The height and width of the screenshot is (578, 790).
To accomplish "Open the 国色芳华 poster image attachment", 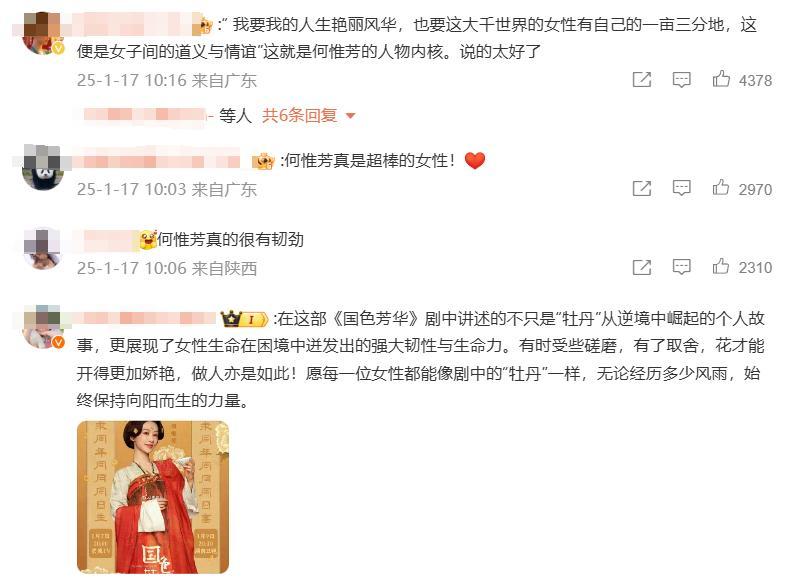I will (153, 497).
